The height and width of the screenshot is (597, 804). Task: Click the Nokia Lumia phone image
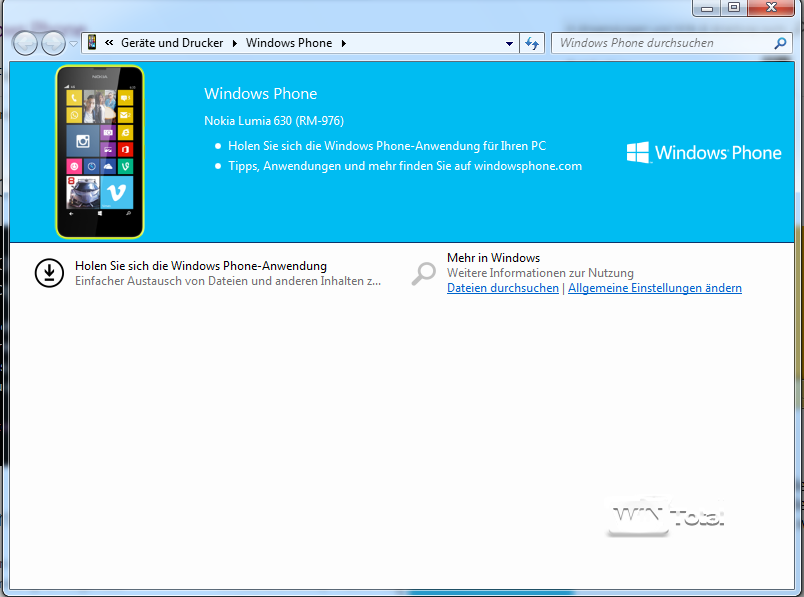pyautogui.click(x=100, y=152)
